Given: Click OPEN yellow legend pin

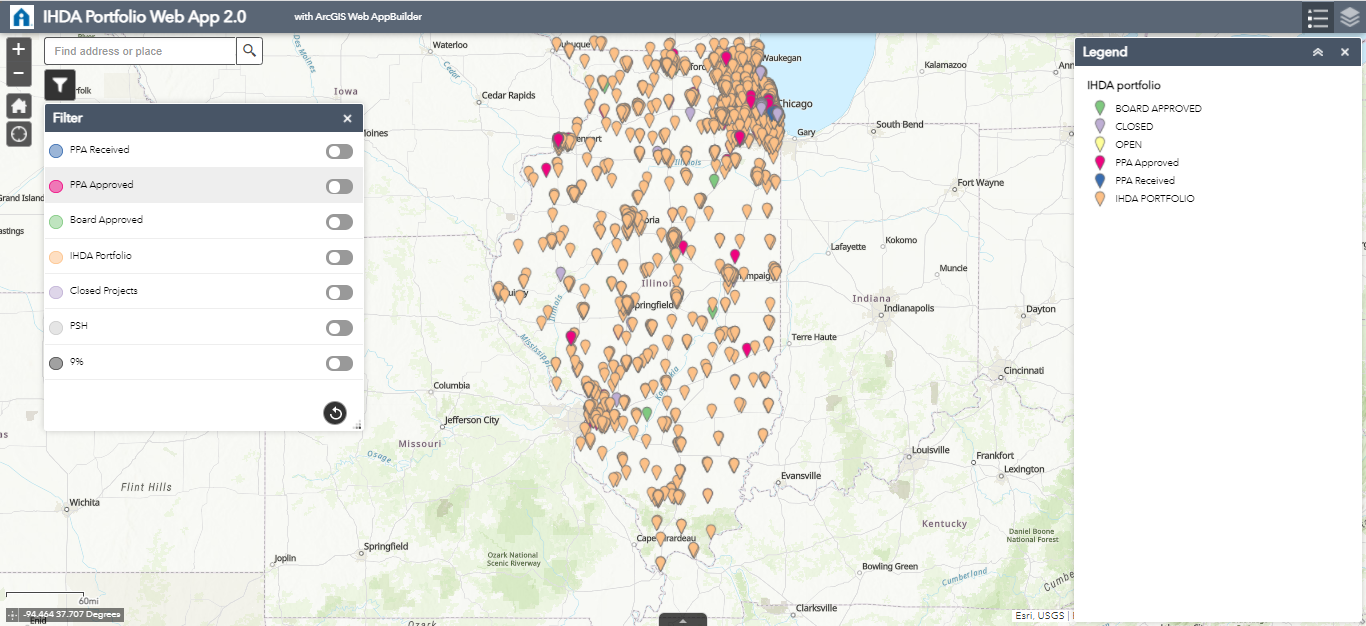Looking at the screenshot, I should 1100,144.
